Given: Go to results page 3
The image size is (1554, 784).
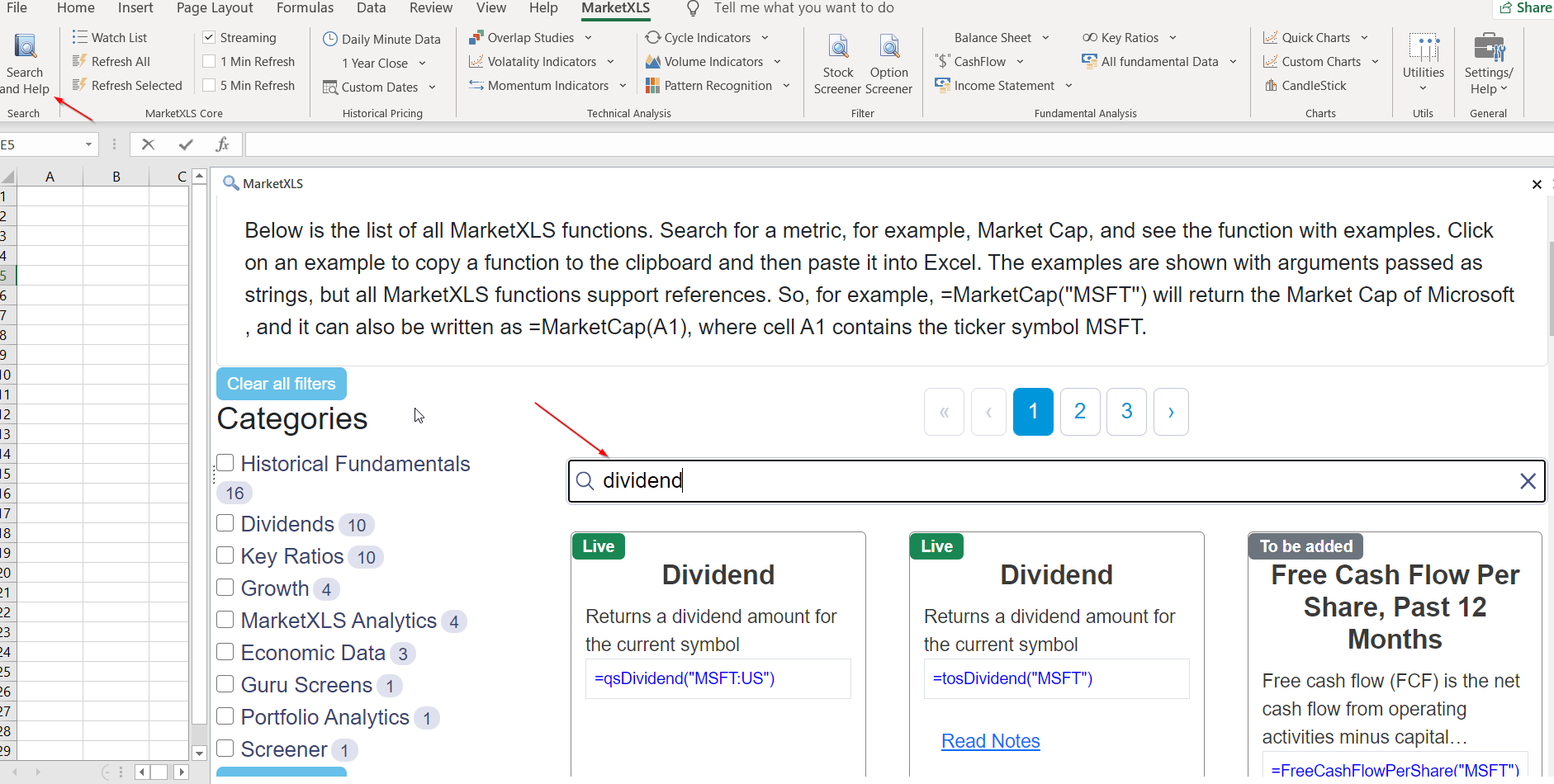Looking at the screenshot, I should coord(1126,411).
